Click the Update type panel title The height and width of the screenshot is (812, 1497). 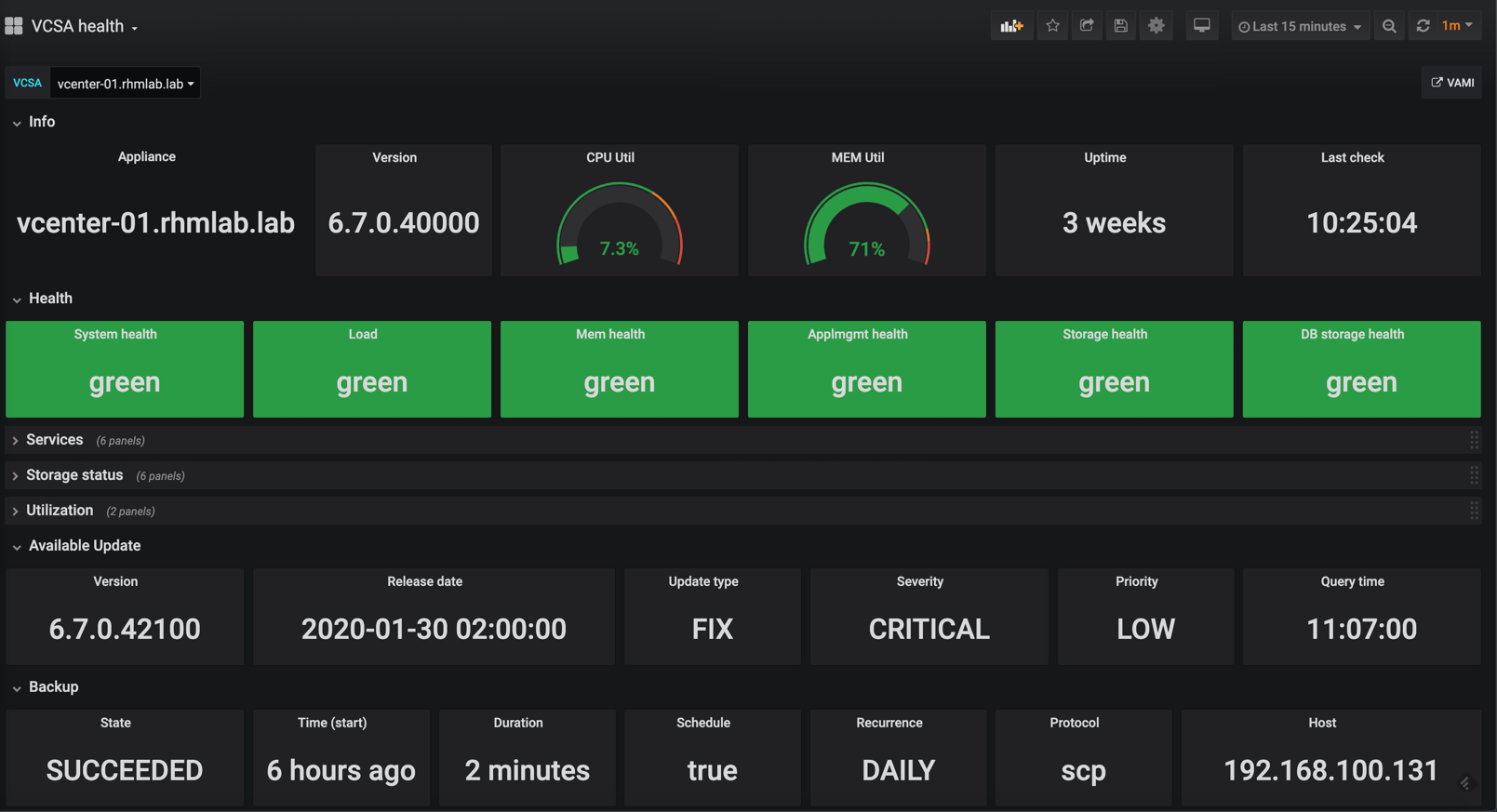tap(703, 581)
